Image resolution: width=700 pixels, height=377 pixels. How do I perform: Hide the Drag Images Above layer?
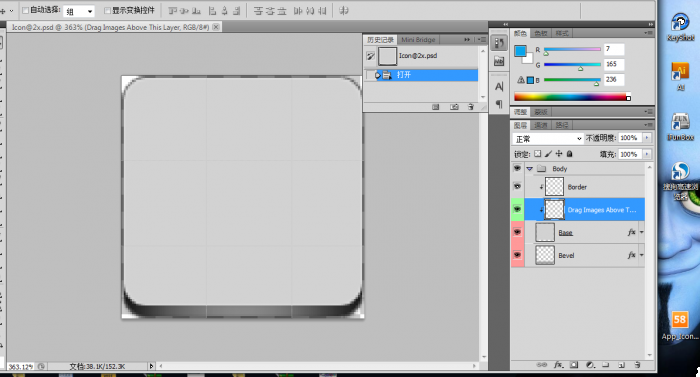click(x=517, y=209)
